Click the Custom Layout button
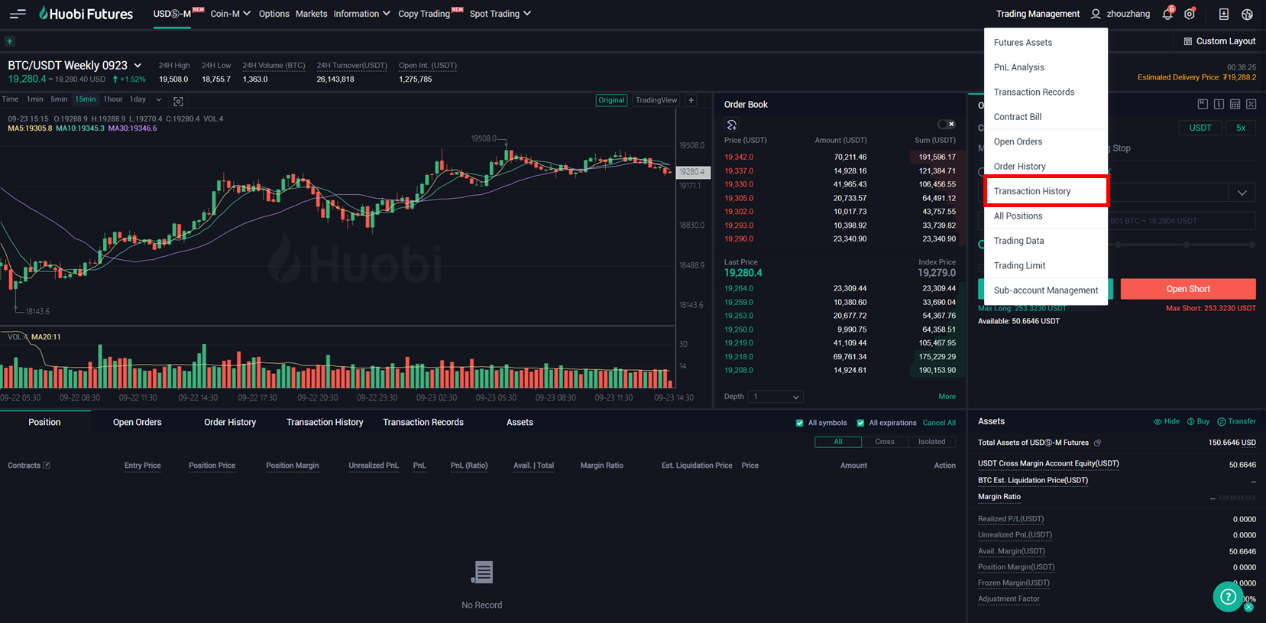The width and height of the screenshot is (1266, 623). [x=1219, y=41]
